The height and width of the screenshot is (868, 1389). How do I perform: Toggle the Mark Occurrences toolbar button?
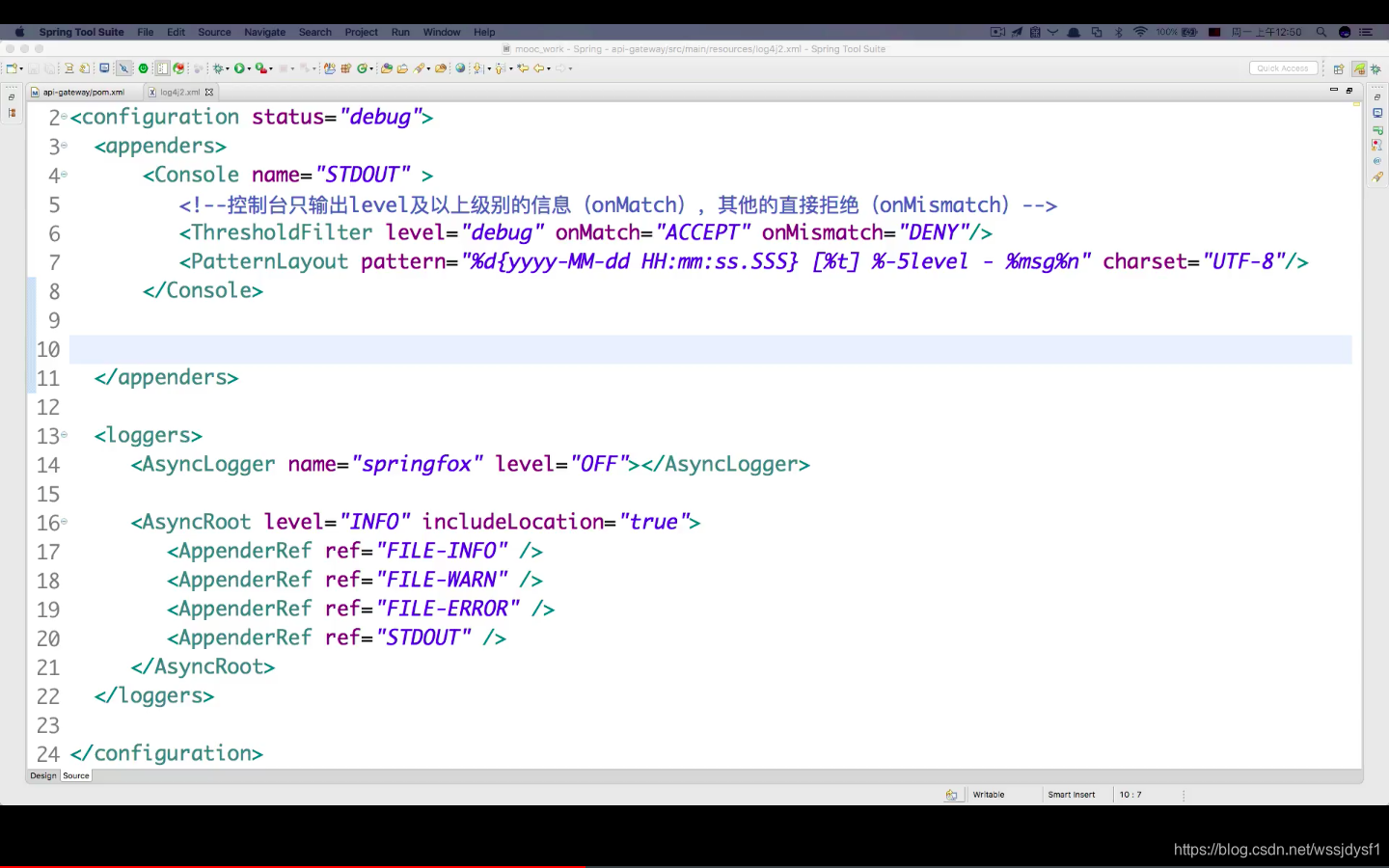click(123, 68)
